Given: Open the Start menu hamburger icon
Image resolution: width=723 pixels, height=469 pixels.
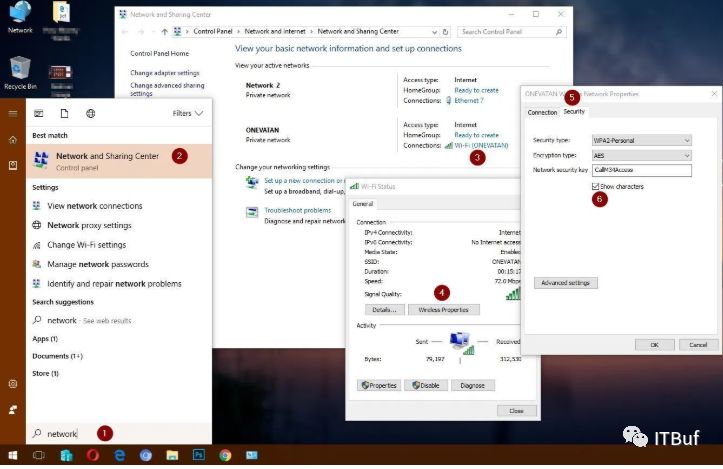Looking at the screenshot, I should [13, 113].
